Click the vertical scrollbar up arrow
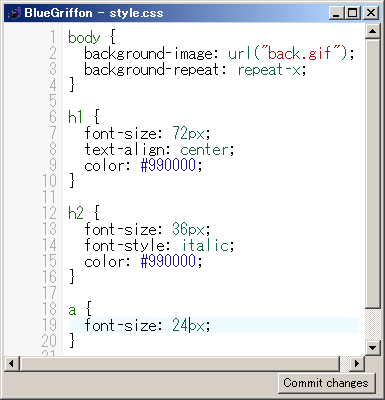 coord(373,32)
